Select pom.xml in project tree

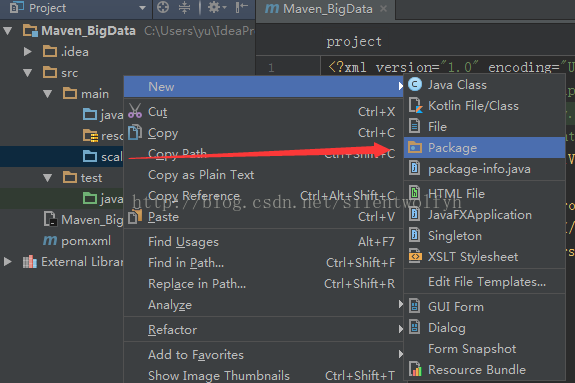click(x=86, y=241)
